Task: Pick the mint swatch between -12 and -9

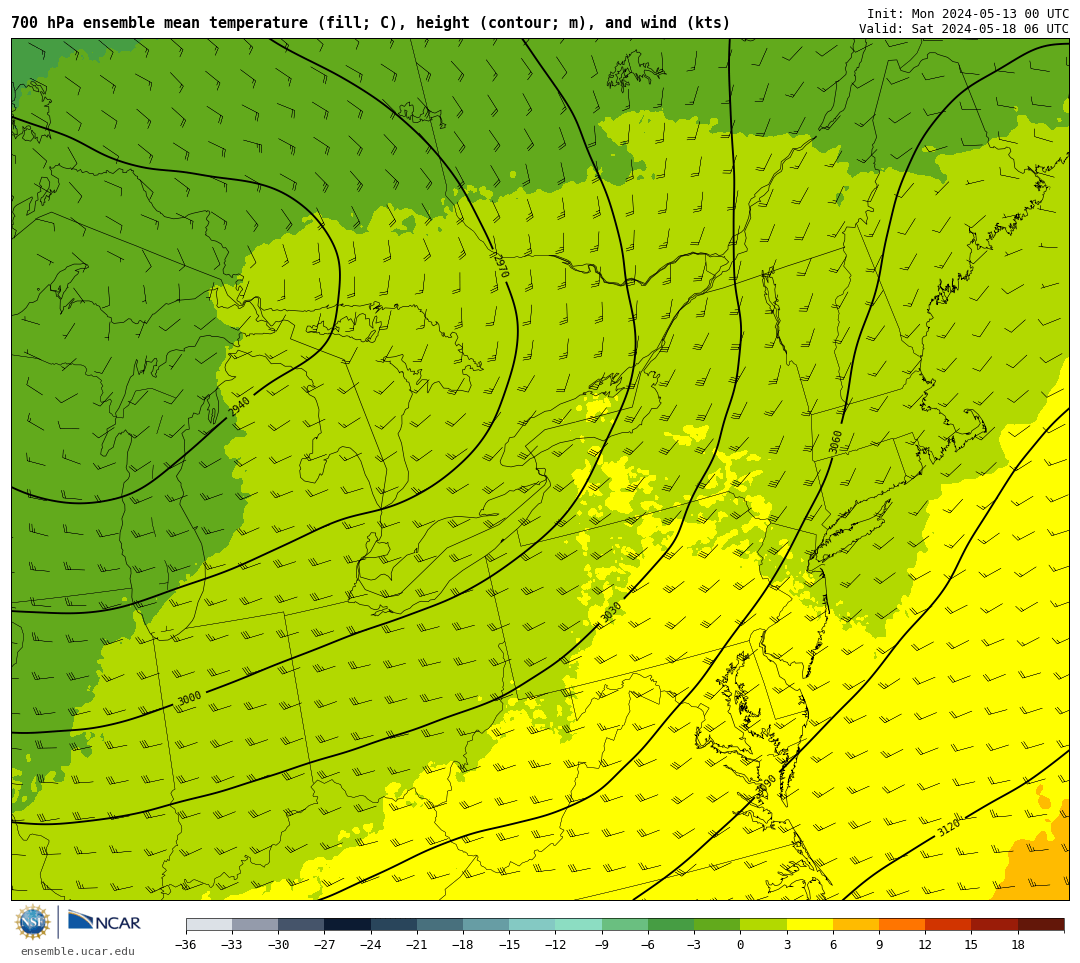Action: pos(578,925)
